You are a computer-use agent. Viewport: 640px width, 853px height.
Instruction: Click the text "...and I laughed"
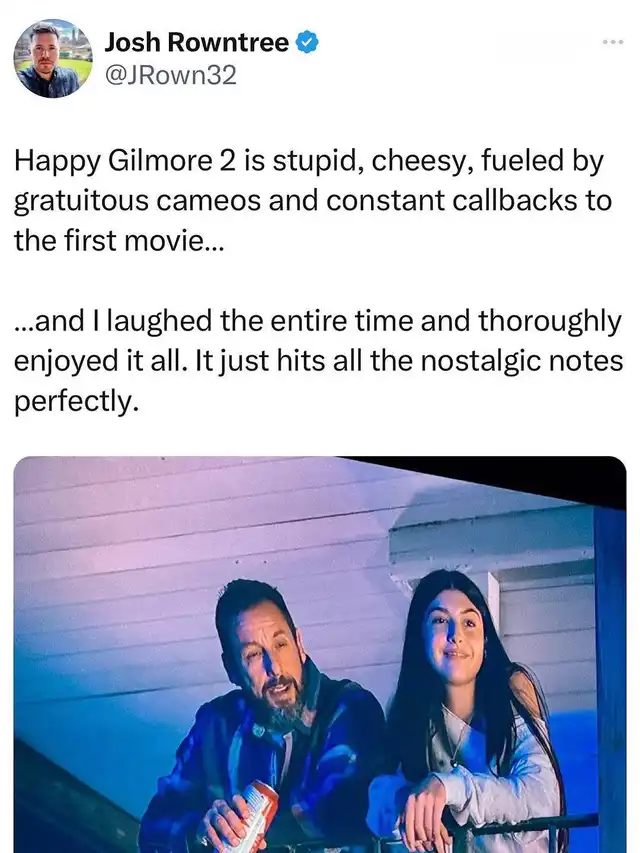[113, 321]
